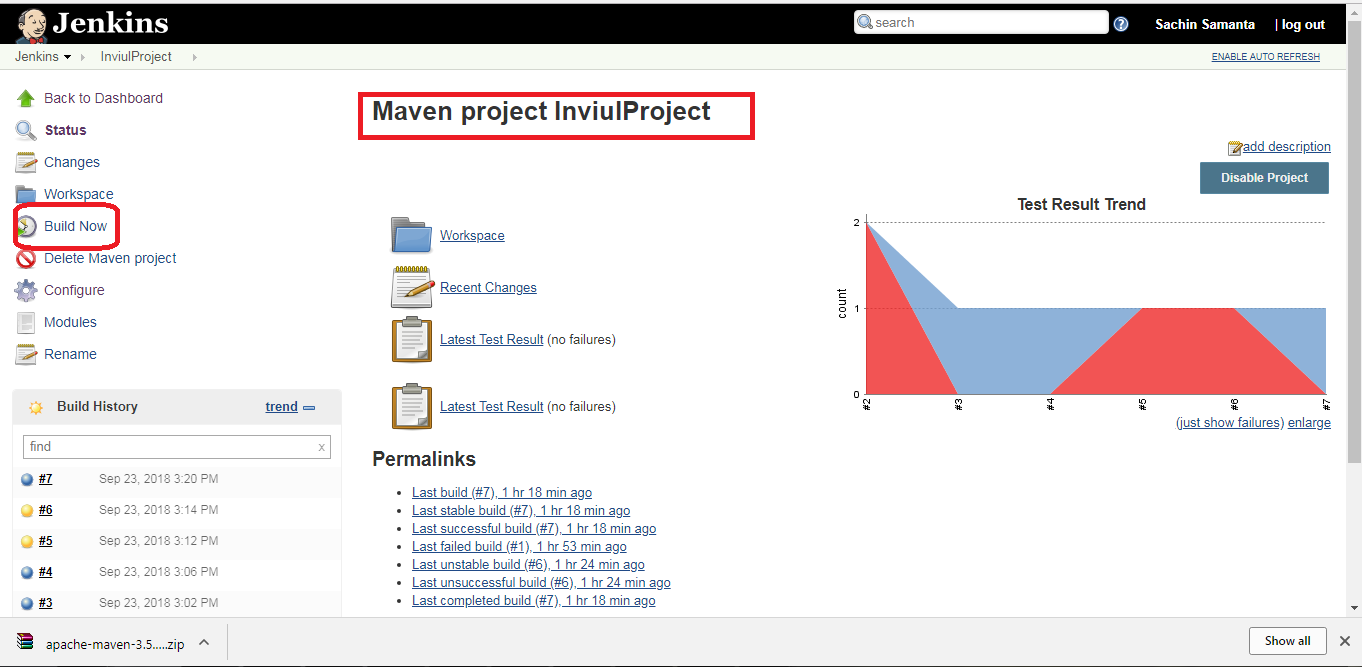This screenshot has width=1362, height=667.
Task: Click the blue status ball for build #4
Action: click(x=27, y=573)
